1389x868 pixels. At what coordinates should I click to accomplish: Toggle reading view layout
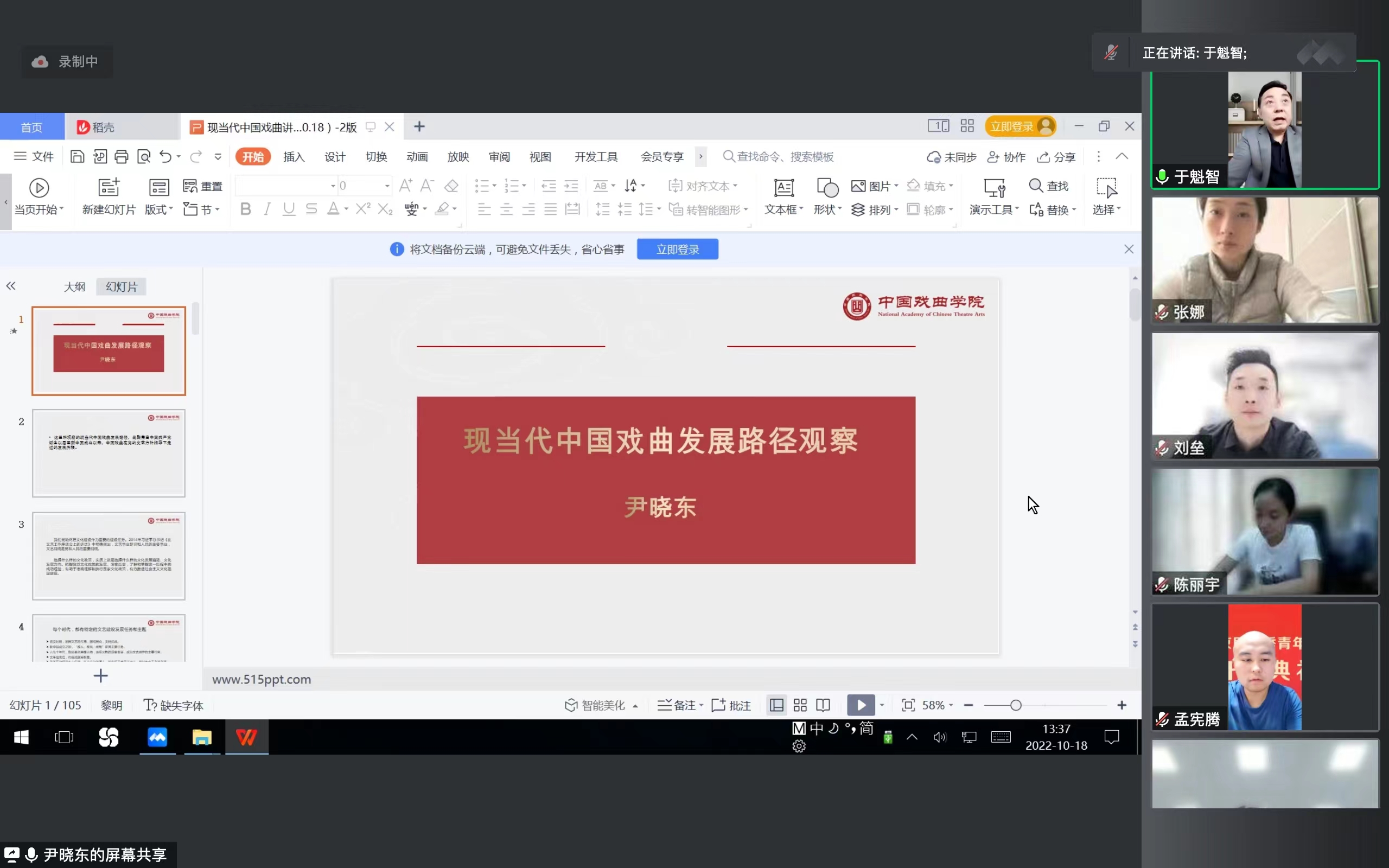[x=823, y=705]
